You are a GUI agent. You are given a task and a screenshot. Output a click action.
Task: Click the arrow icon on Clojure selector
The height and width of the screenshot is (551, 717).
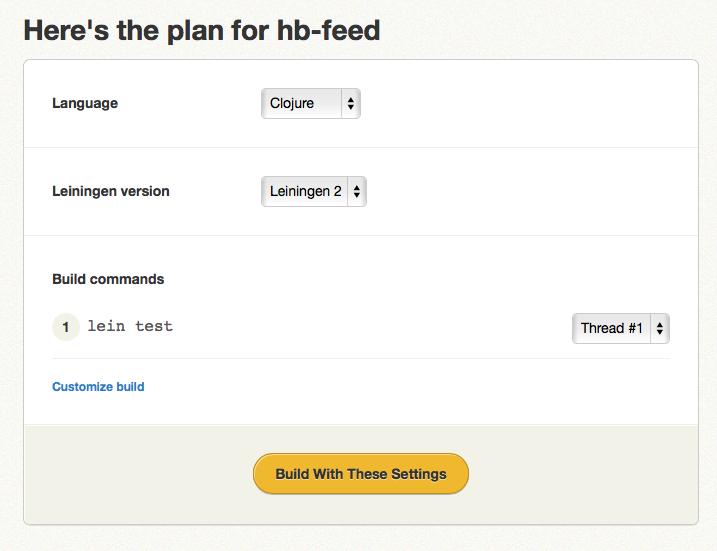coord(350,104)
